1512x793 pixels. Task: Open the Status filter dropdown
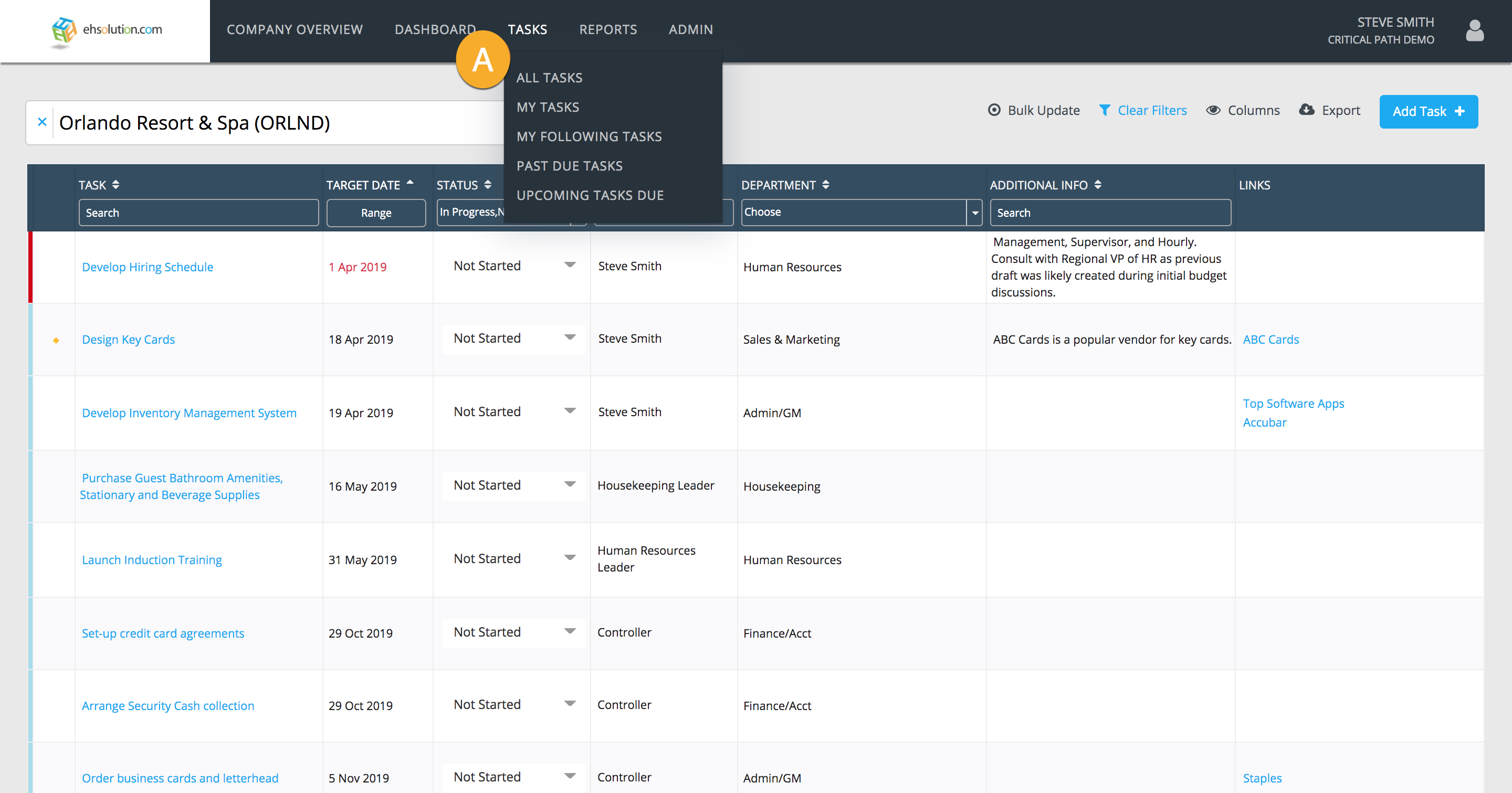click(470, 213)
